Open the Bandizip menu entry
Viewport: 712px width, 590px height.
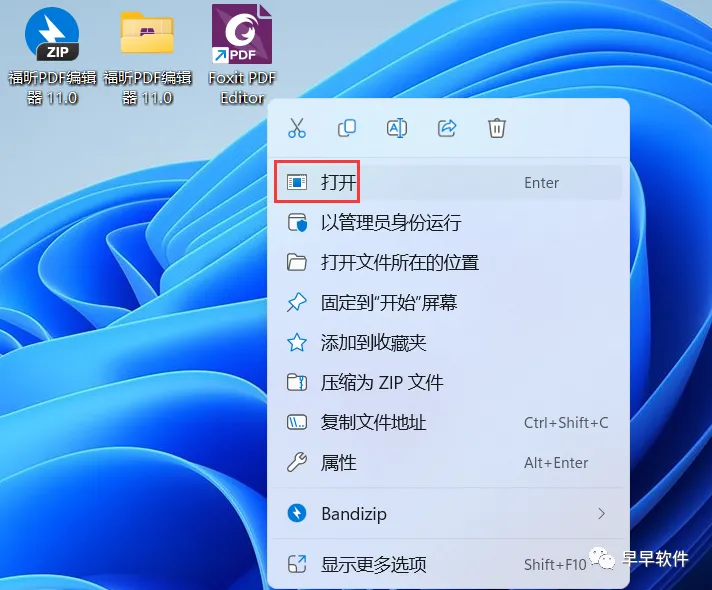[448, 514]
